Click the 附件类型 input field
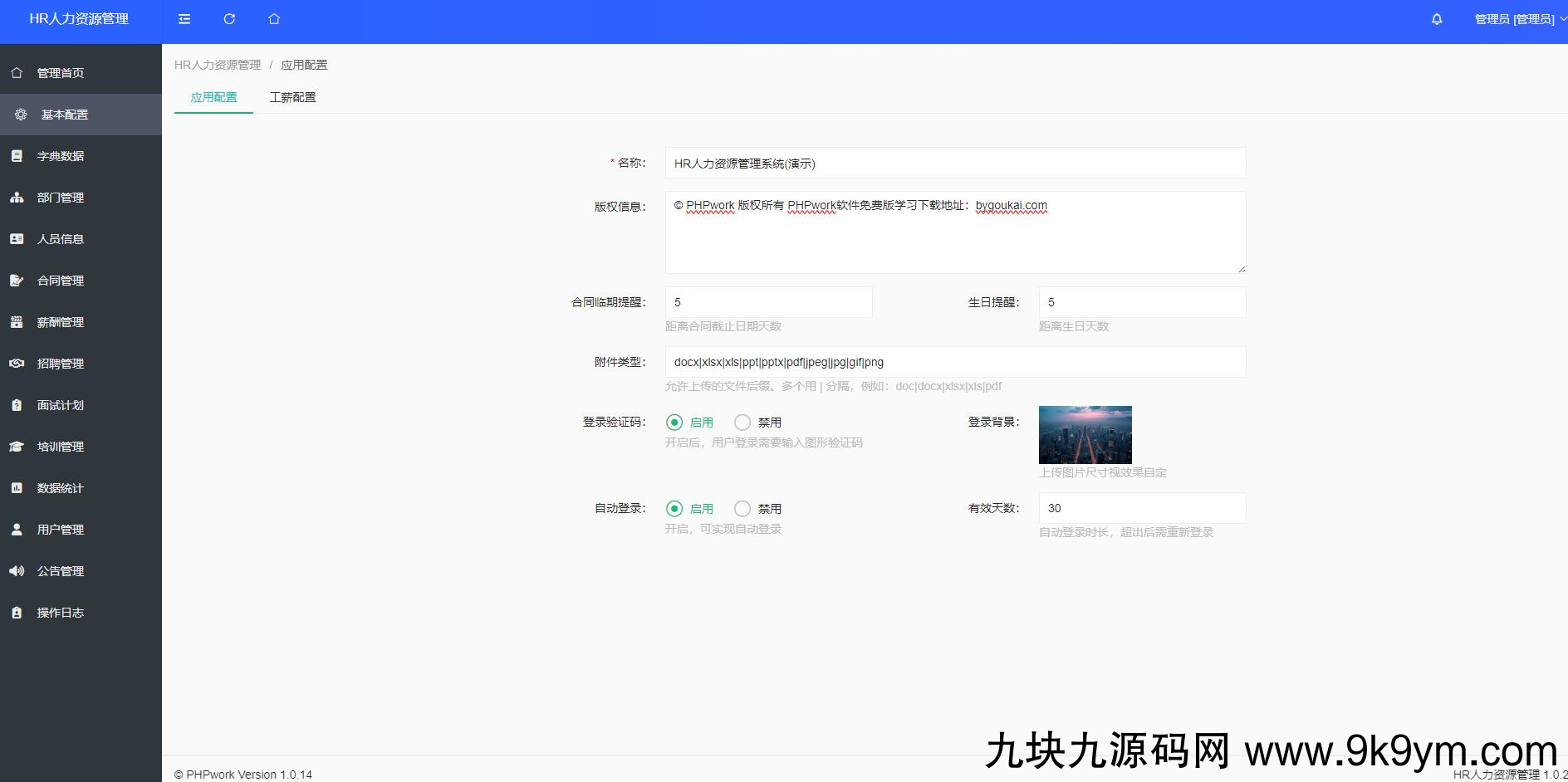 [955, 362]
